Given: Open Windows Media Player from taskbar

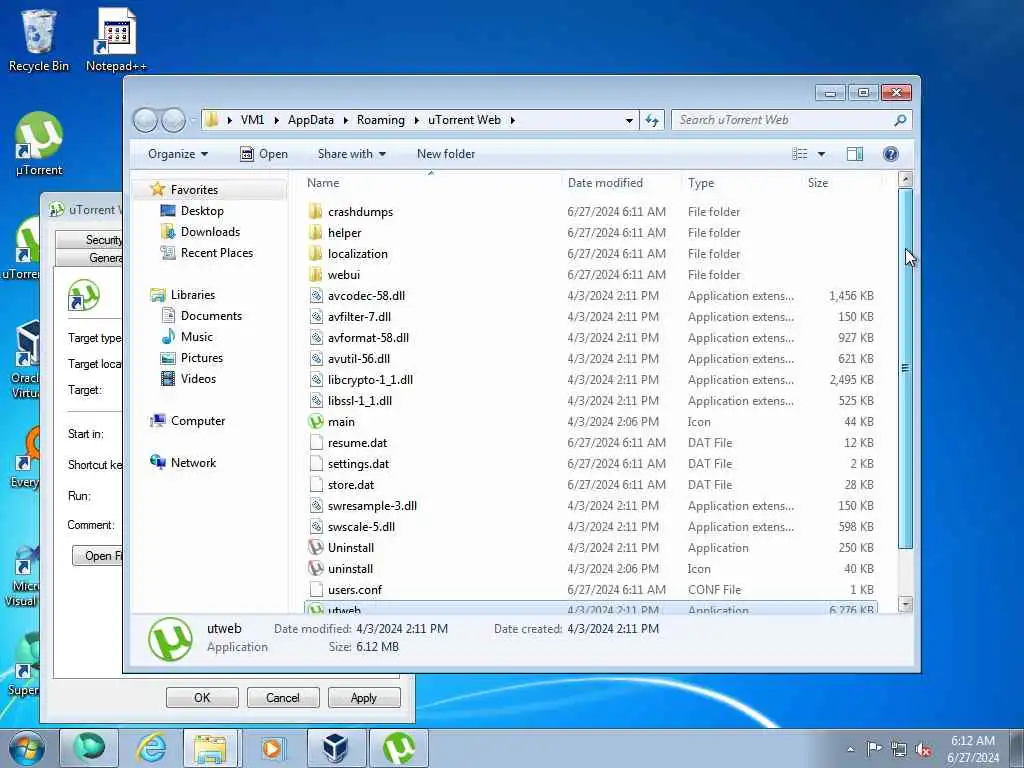Looking at the screenshot, I should [272, 748].
